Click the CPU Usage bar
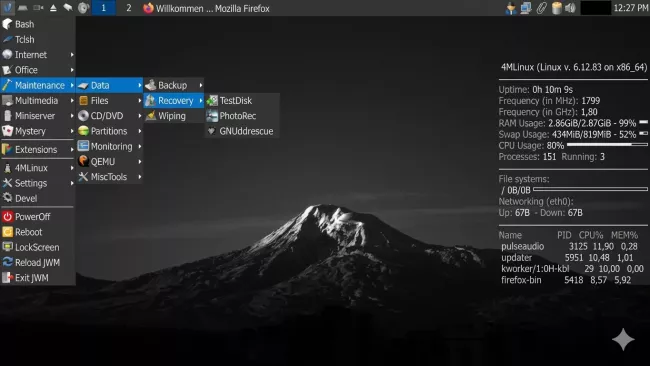This screenshot has height=366, width=650. coord(607,145)
